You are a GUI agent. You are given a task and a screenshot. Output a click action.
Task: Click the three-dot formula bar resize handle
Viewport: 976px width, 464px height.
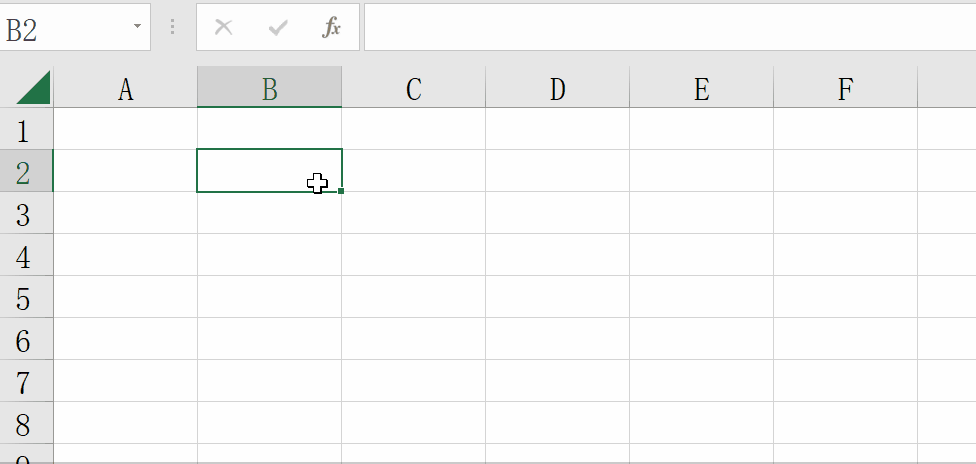point(172,27)
